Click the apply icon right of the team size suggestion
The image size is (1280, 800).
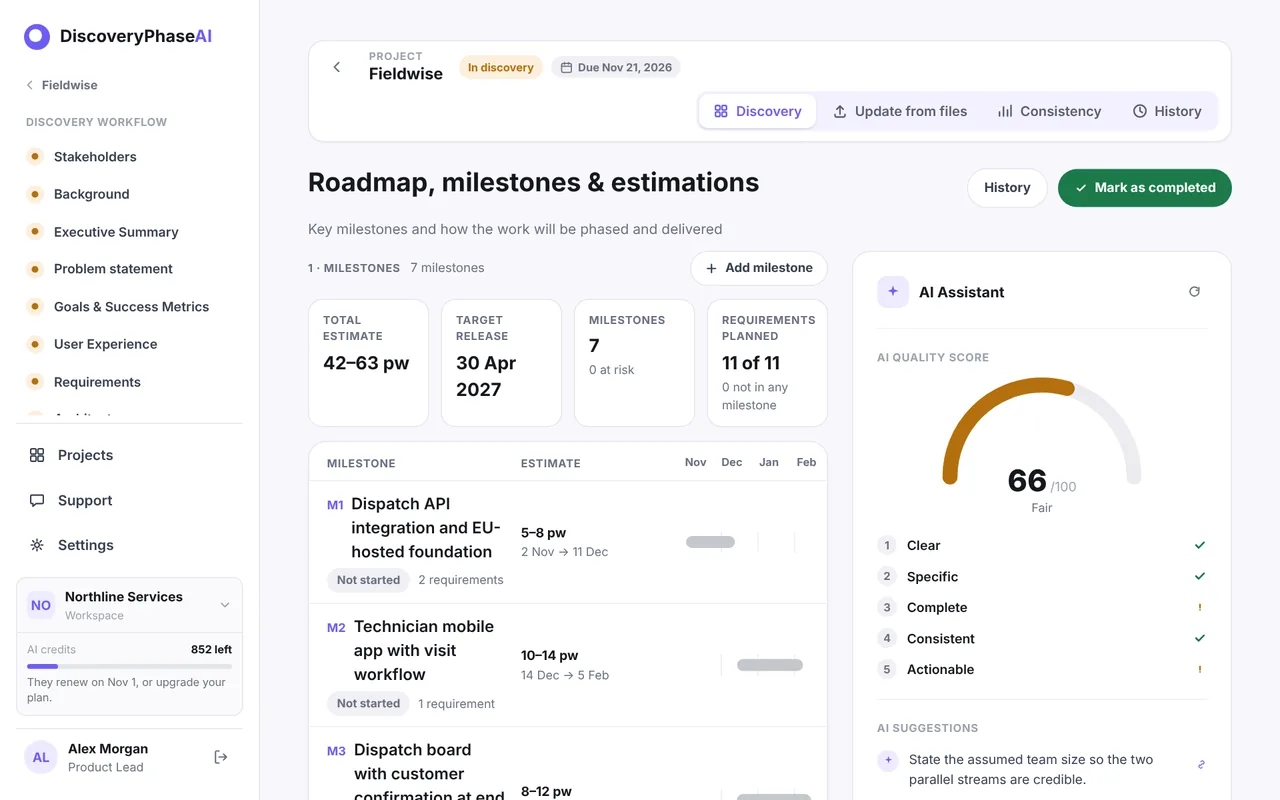pos(1201,765)
